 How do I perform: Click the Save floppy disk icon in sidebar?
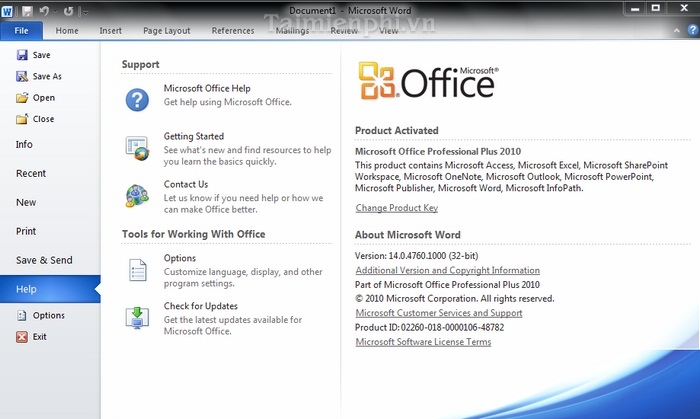point(22,55)
